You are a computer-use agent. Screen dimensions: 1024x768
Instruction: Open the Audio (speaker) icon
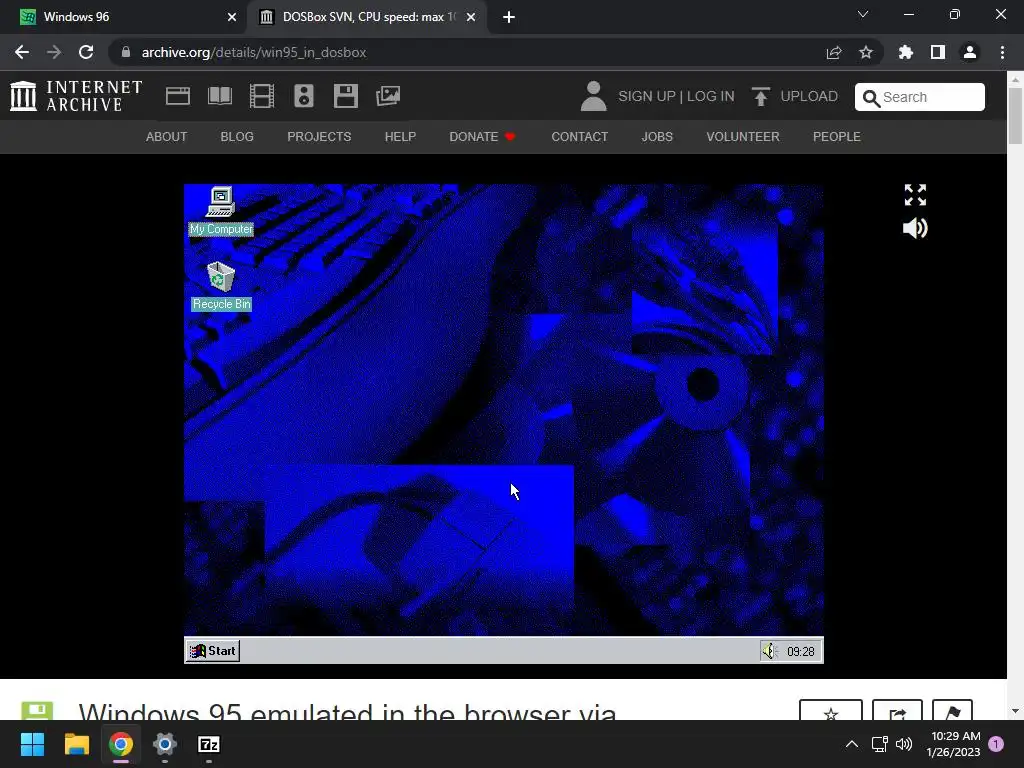click(304, 96)
